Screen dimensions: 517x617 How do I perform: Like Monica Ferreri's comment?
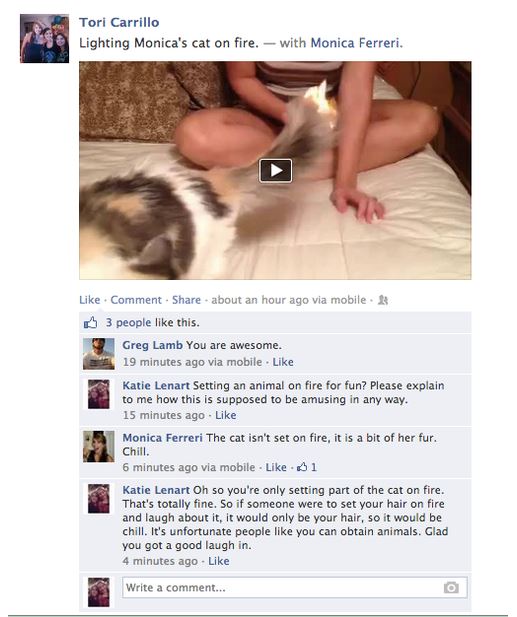point(276,467)
